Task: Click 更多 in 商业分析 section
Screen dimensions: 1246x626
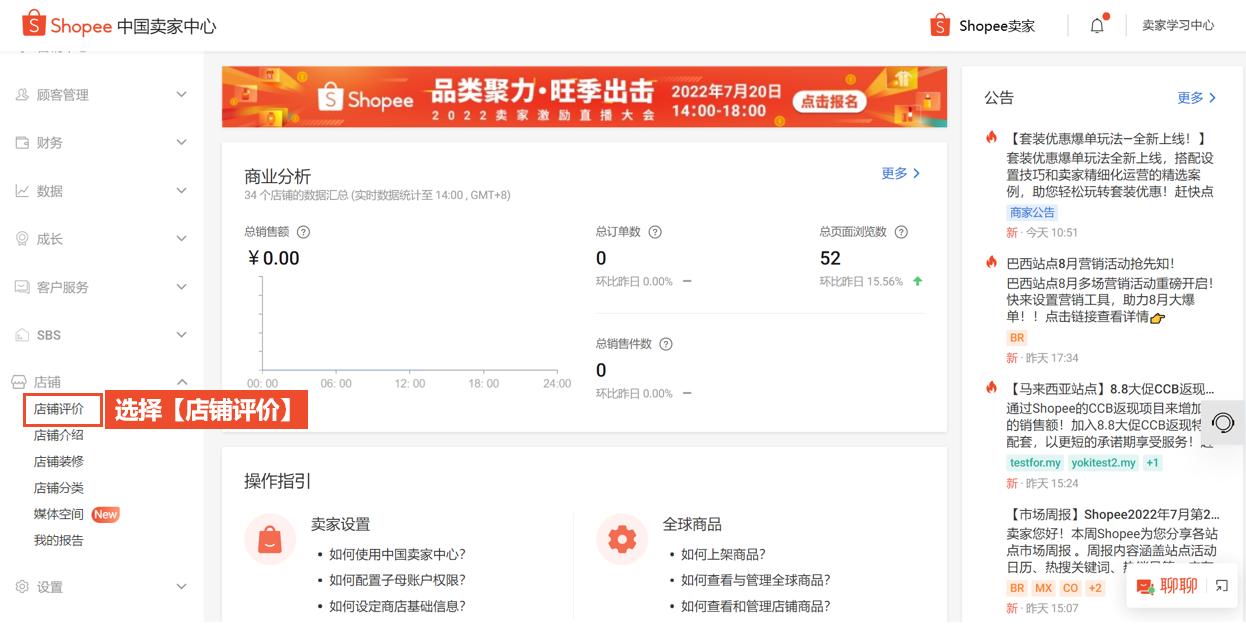Action: 901,173
